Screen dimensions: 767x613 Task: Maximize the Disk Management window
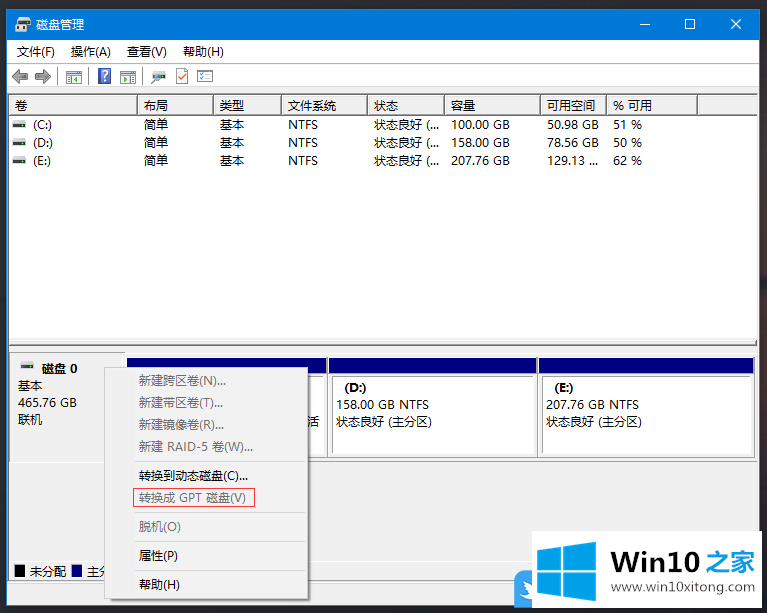coord(690,24)
